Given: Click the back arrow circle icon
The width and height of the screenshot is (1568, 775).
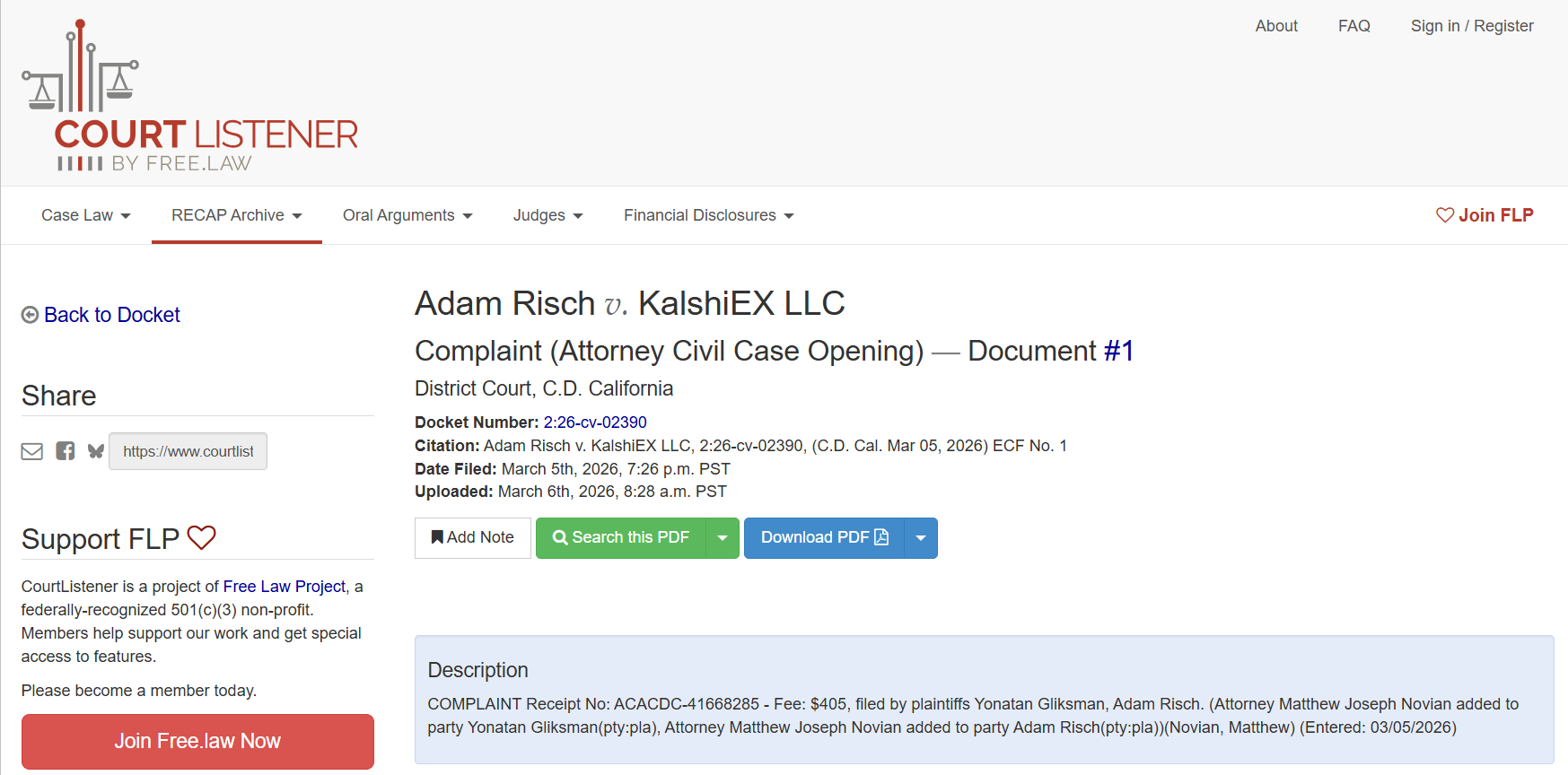Looking at the screenshot, I should coord(30,315).
